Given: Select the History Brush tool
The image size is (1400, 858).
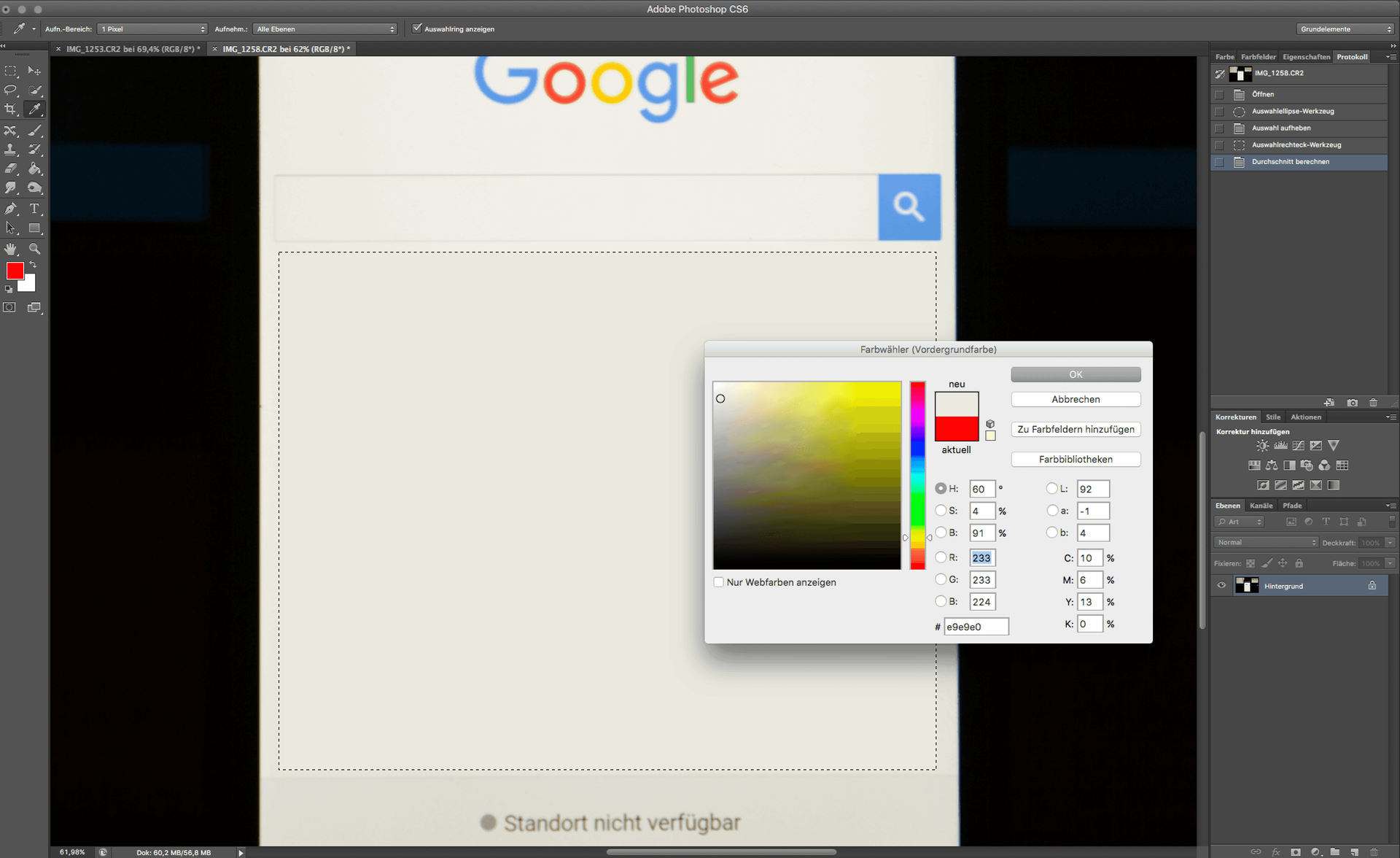Looking at the screenshot, I should (x=34, y=150).
